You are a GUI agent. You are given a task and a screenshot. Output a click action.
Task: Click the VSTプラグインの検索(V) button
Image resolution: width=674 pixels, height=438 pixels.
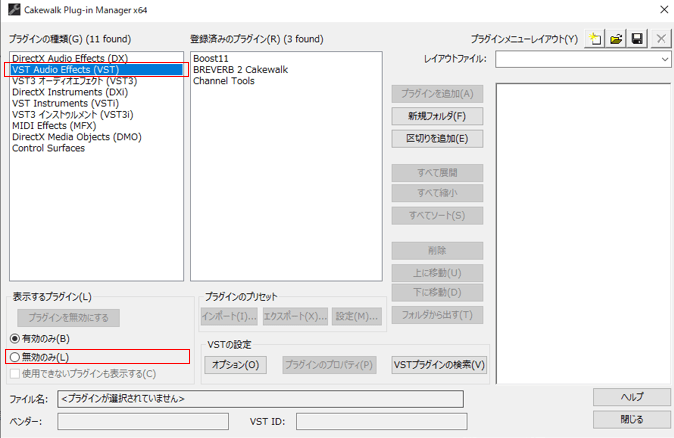[x=439, y=365]
